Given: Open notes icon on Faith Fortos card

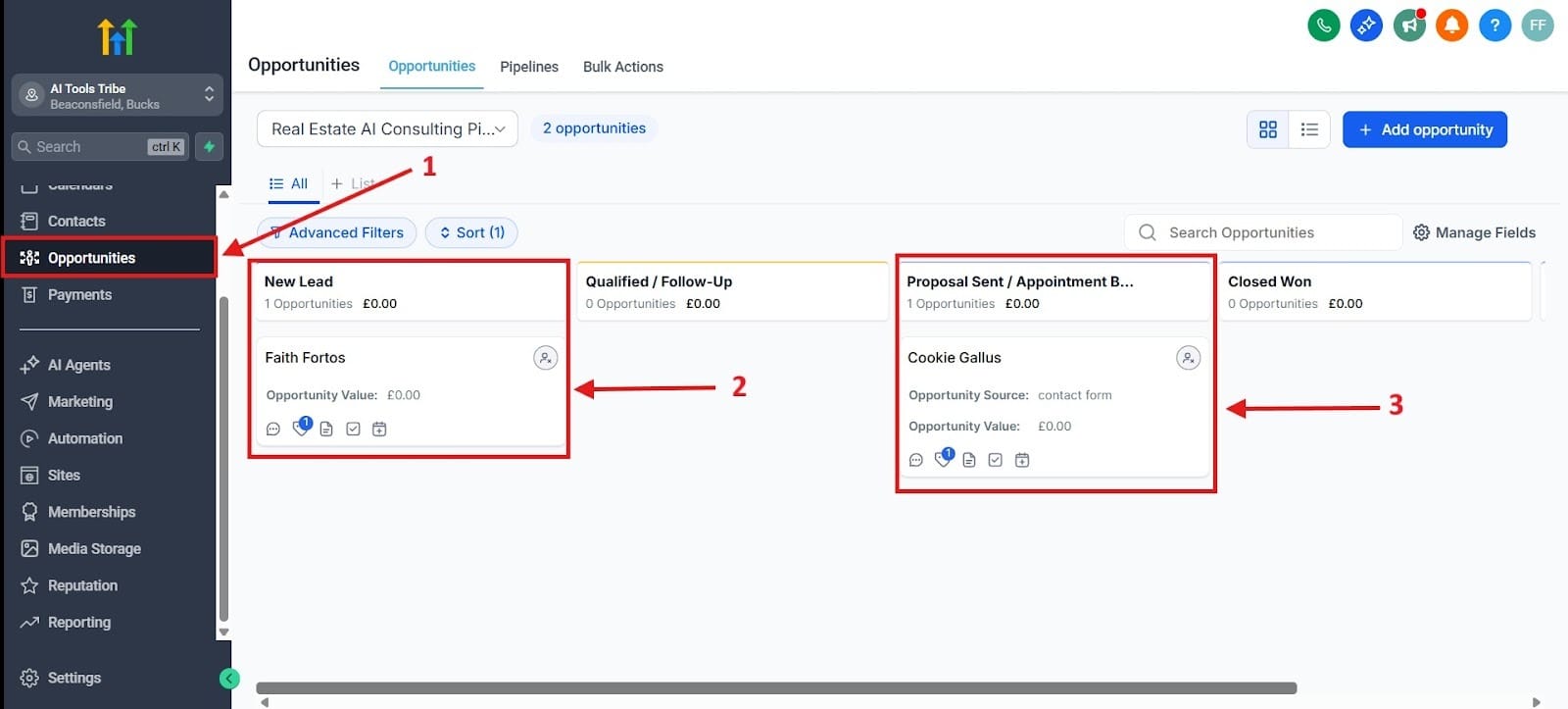Looking at the screenshot, I should click(x=326, y=430).
